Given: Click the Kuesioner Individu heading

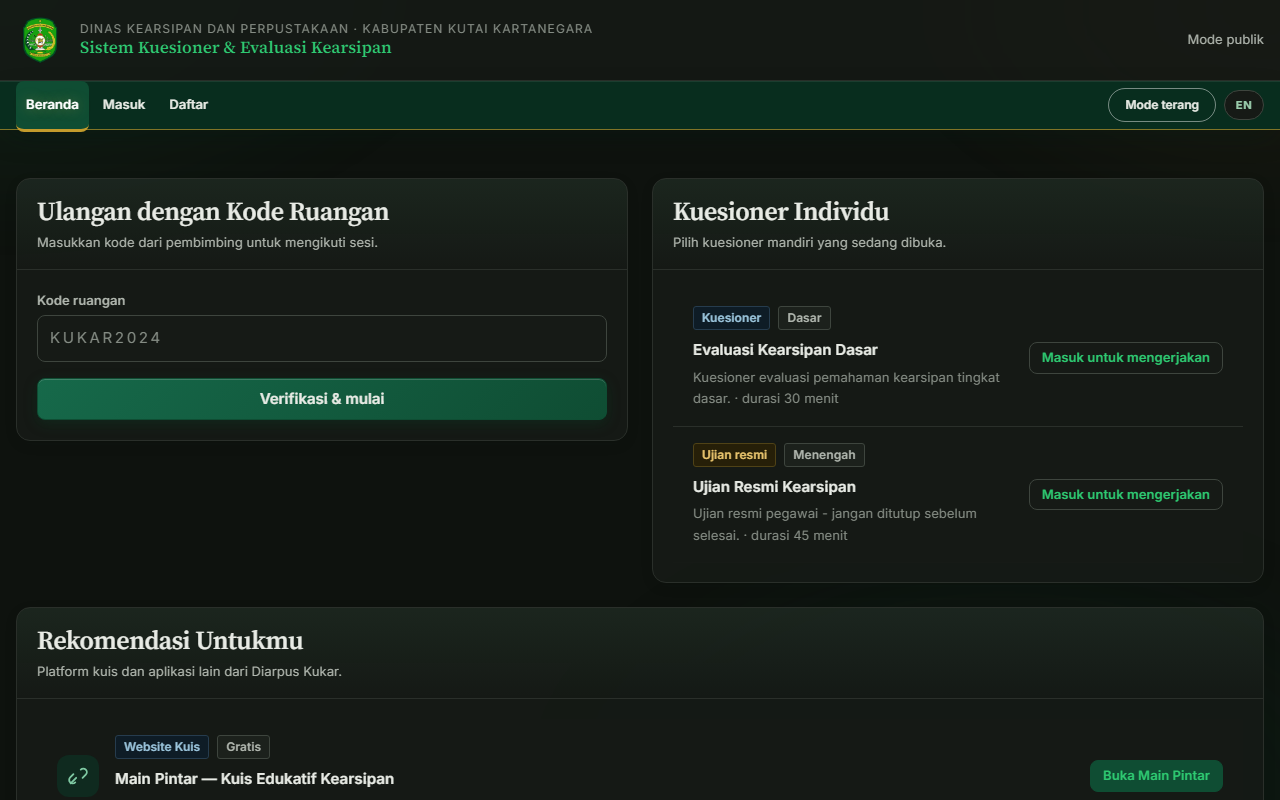Looking at the screenshot, I should pyautogui.click(x=781, y=212).
